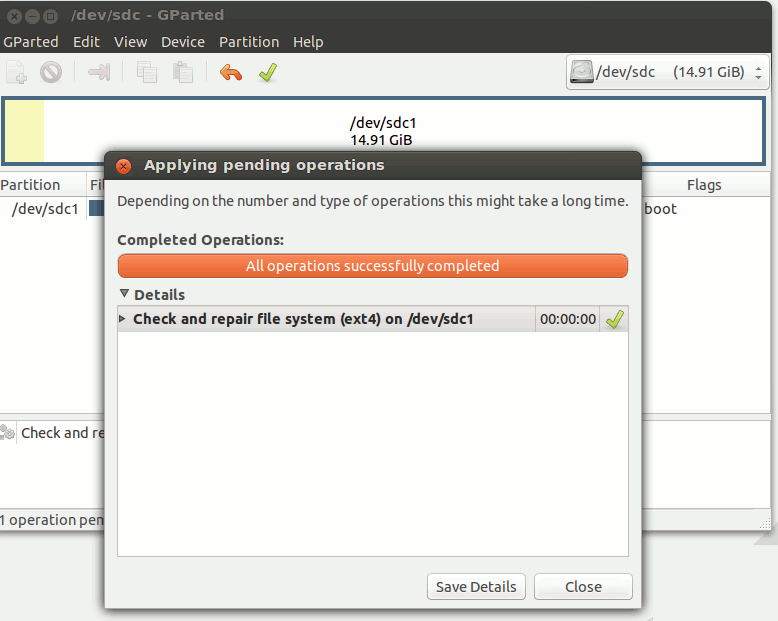Click the Flags column header

point(704,185)
